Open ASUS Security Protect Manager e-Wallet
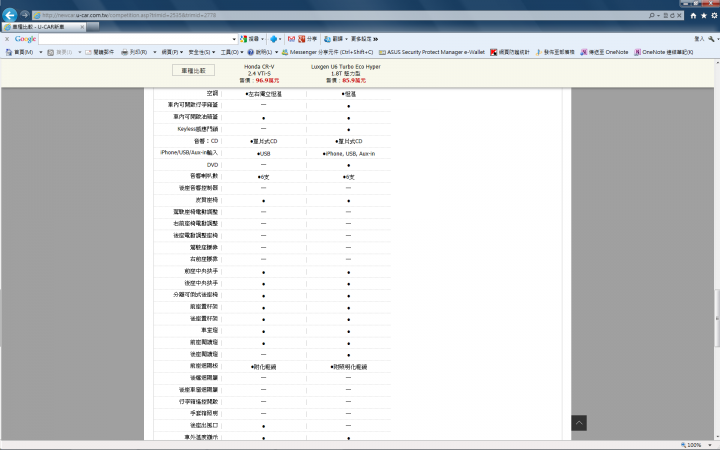 432,52
